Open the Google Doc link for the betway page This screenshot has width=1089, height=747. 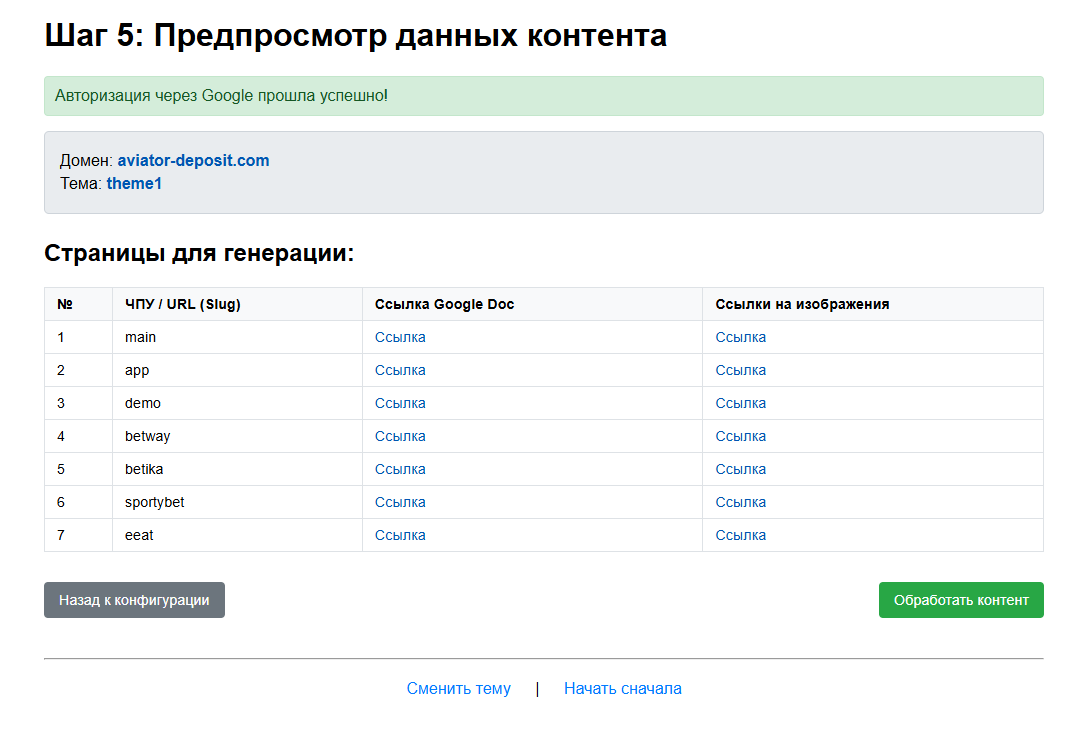[399, 436]
